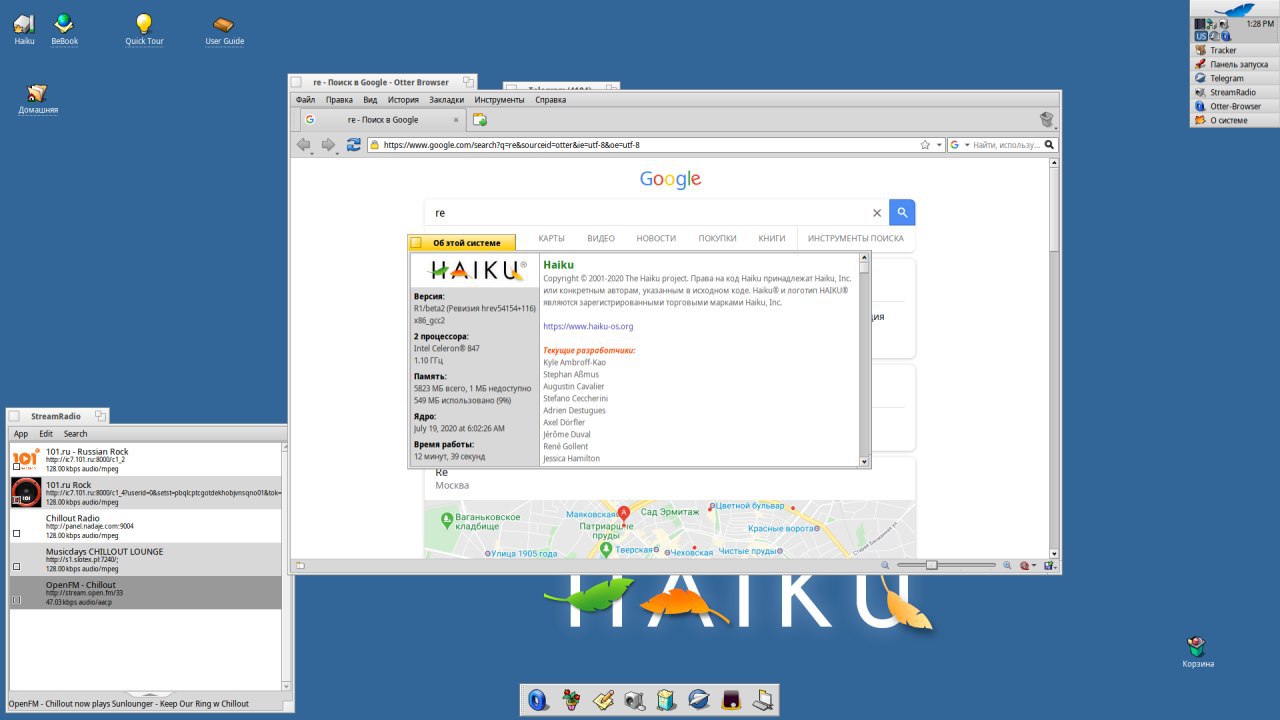This screenshot has width=1280, height=720.
Task: Open the Файл menu
Action: (305, 100)
